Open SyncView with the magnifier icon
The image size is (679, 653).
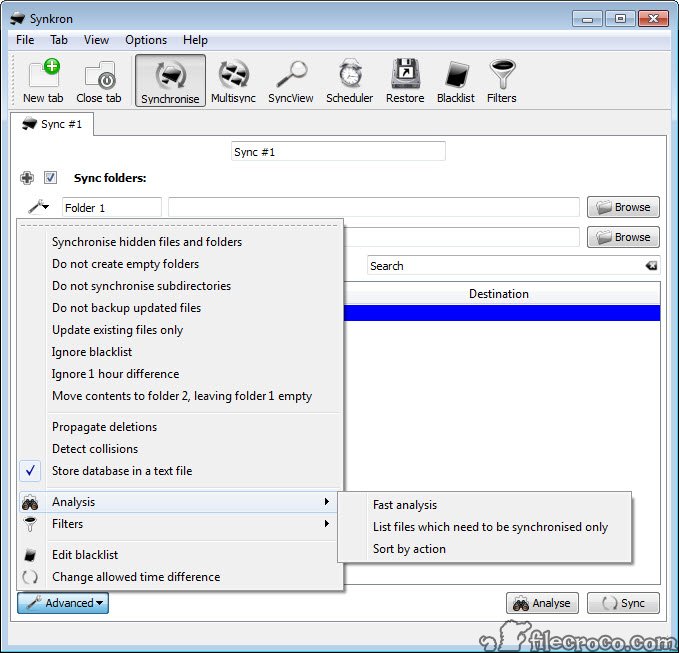tap(291, 81)
